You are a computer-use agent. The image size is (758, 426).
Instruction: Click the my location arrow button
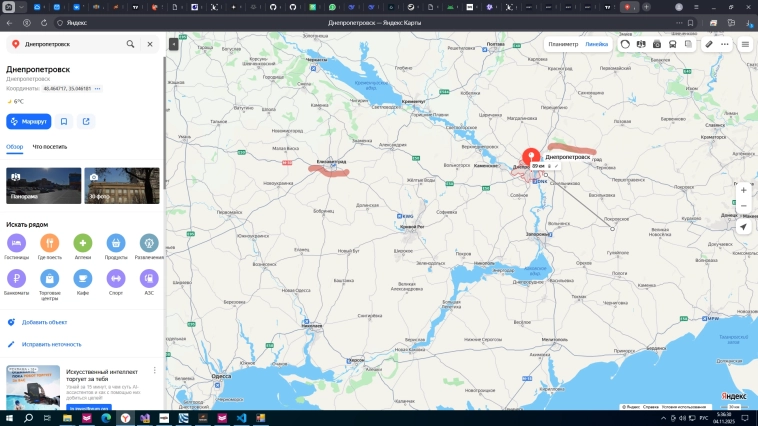click(743, 227)
